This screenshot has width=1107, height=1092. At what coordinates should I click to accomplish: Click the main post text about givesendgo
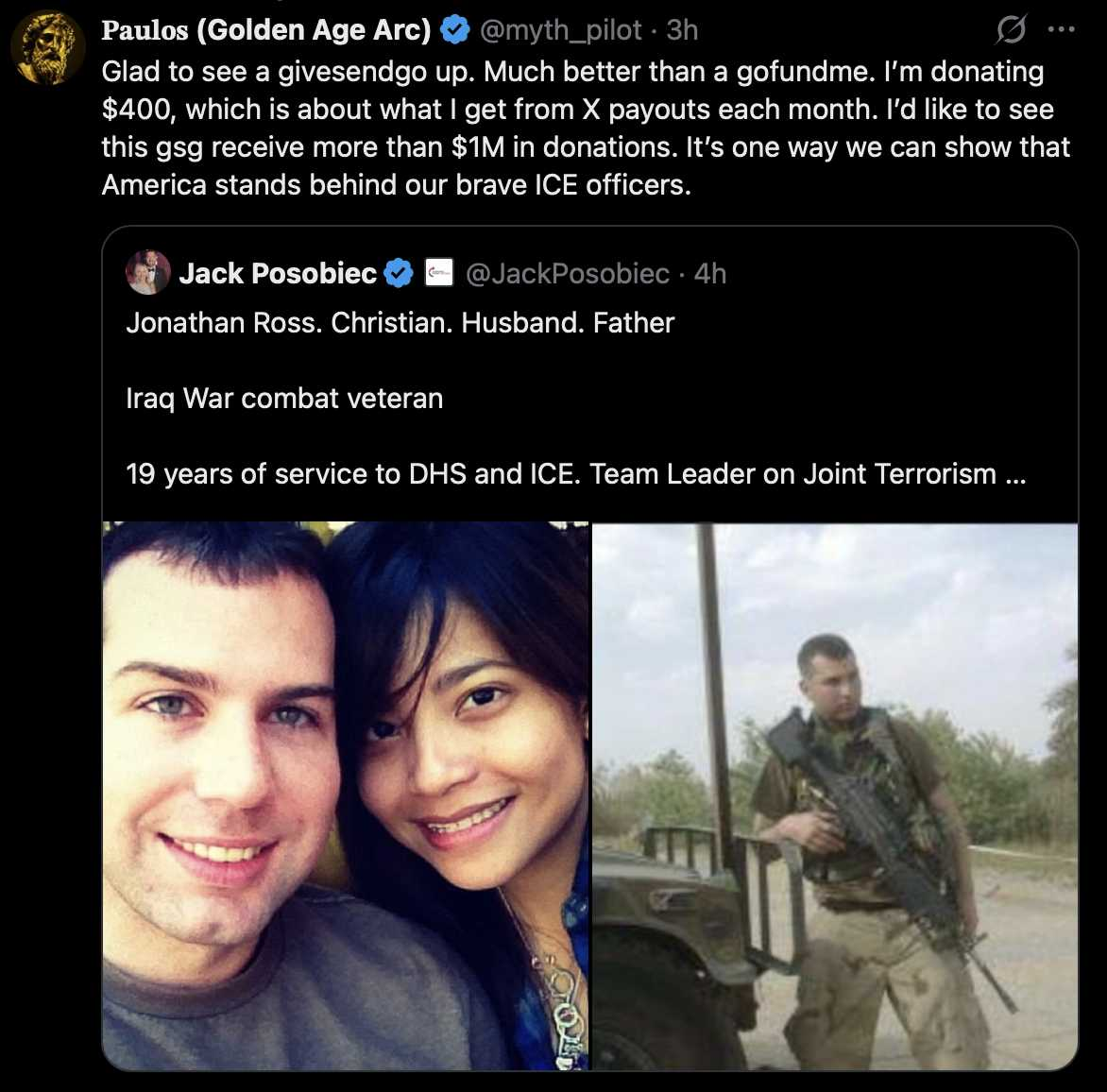point(586,128)
